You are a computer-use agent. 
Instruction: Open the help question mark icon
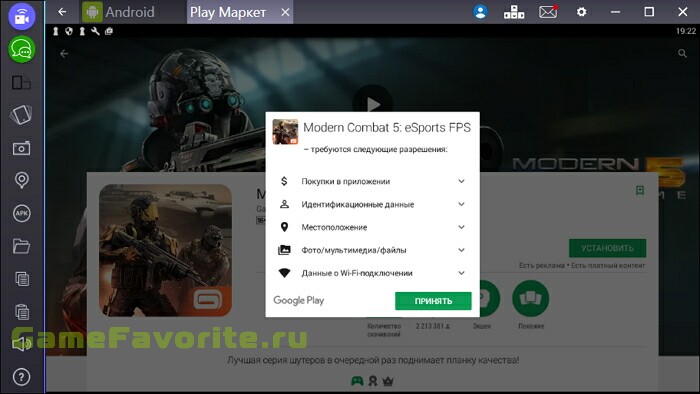tap(21, 377)
